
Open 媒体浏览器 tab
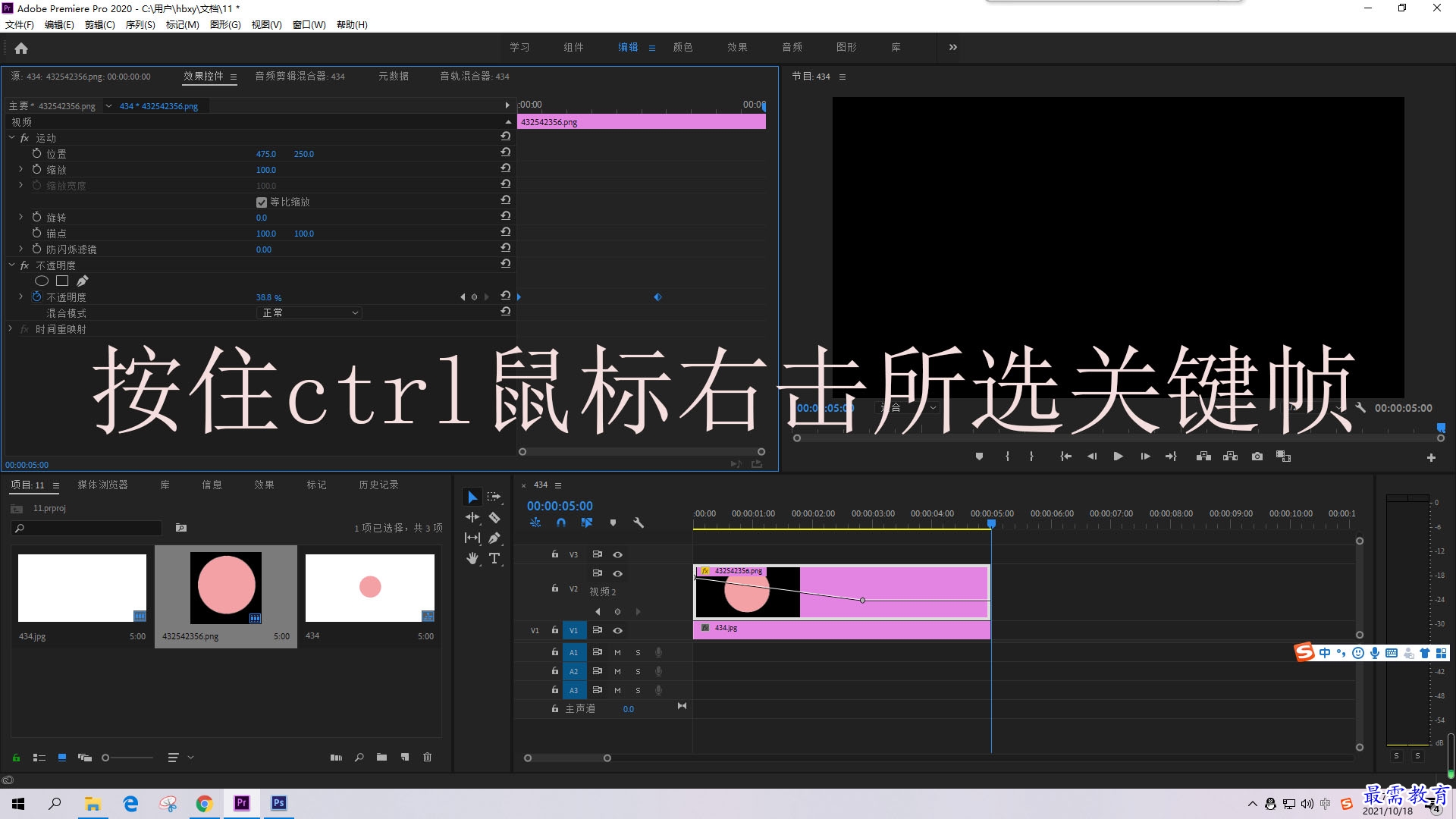point(102,485)
